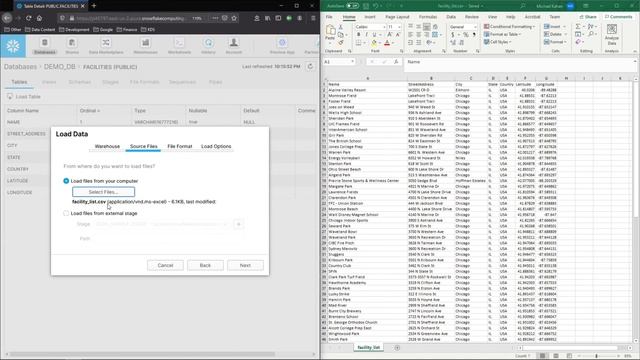Open the font size dropdown in Excel
The image size is (640, 360).
[x=400, y=27]
